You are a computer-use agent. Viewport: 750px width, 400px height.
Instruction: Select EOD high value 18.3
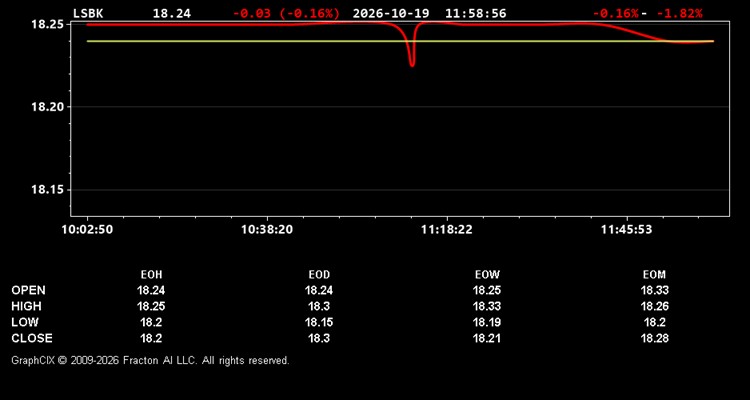pos(319,306)
